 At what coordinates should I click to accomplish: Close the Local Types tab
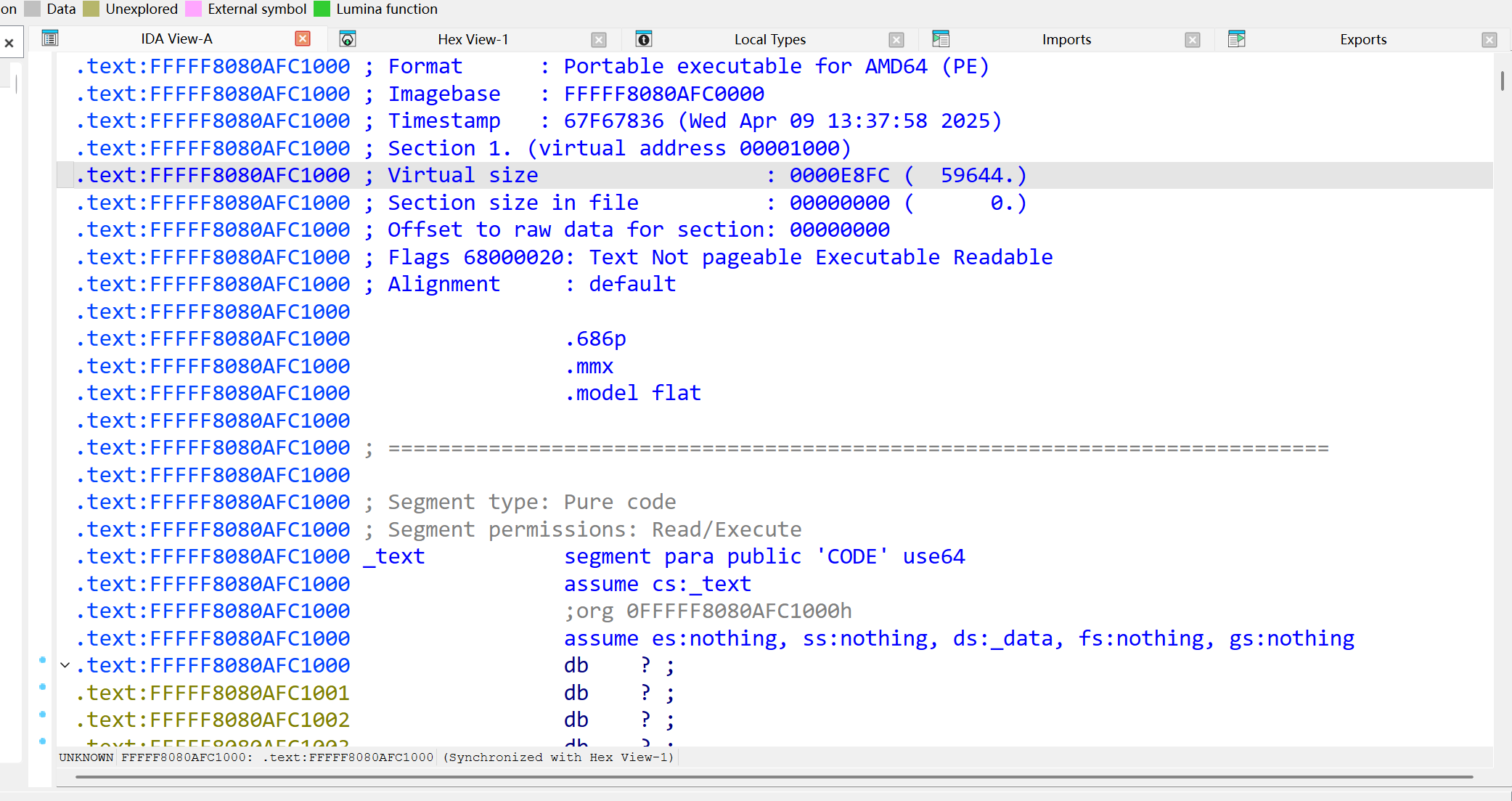(896, 40)
